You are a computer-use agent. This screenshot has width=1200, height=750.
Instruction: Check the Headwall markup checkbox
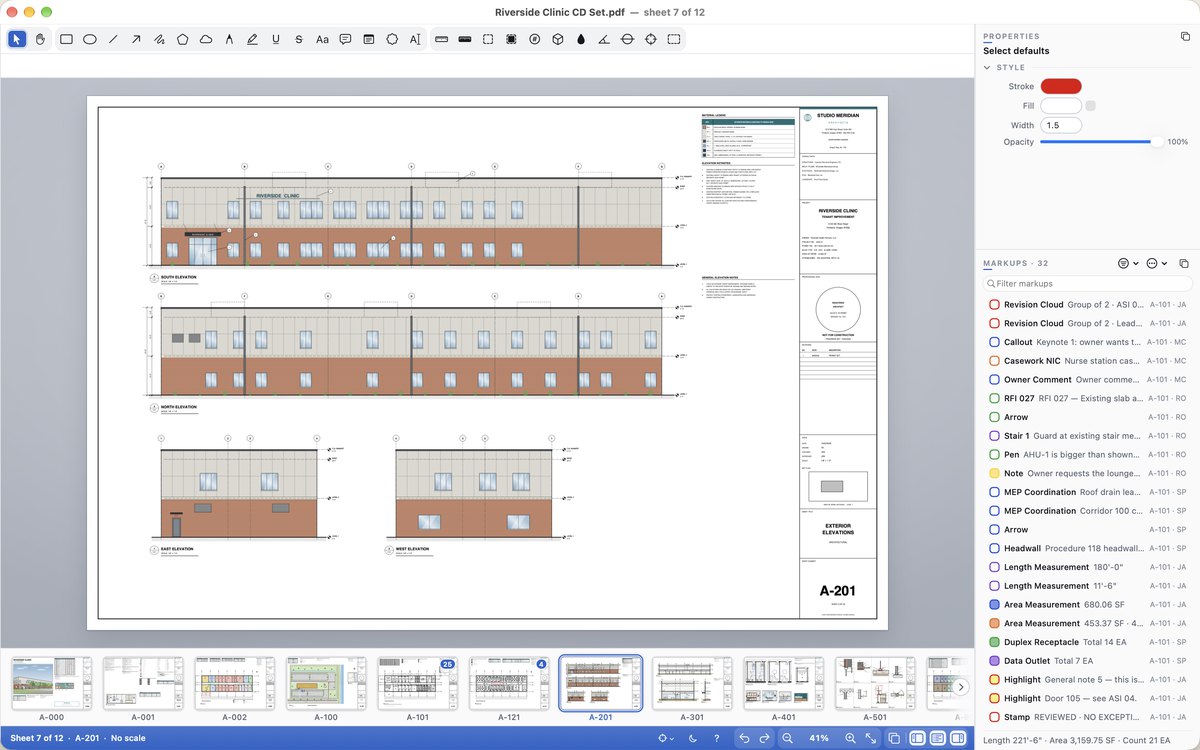click(994, 548)
